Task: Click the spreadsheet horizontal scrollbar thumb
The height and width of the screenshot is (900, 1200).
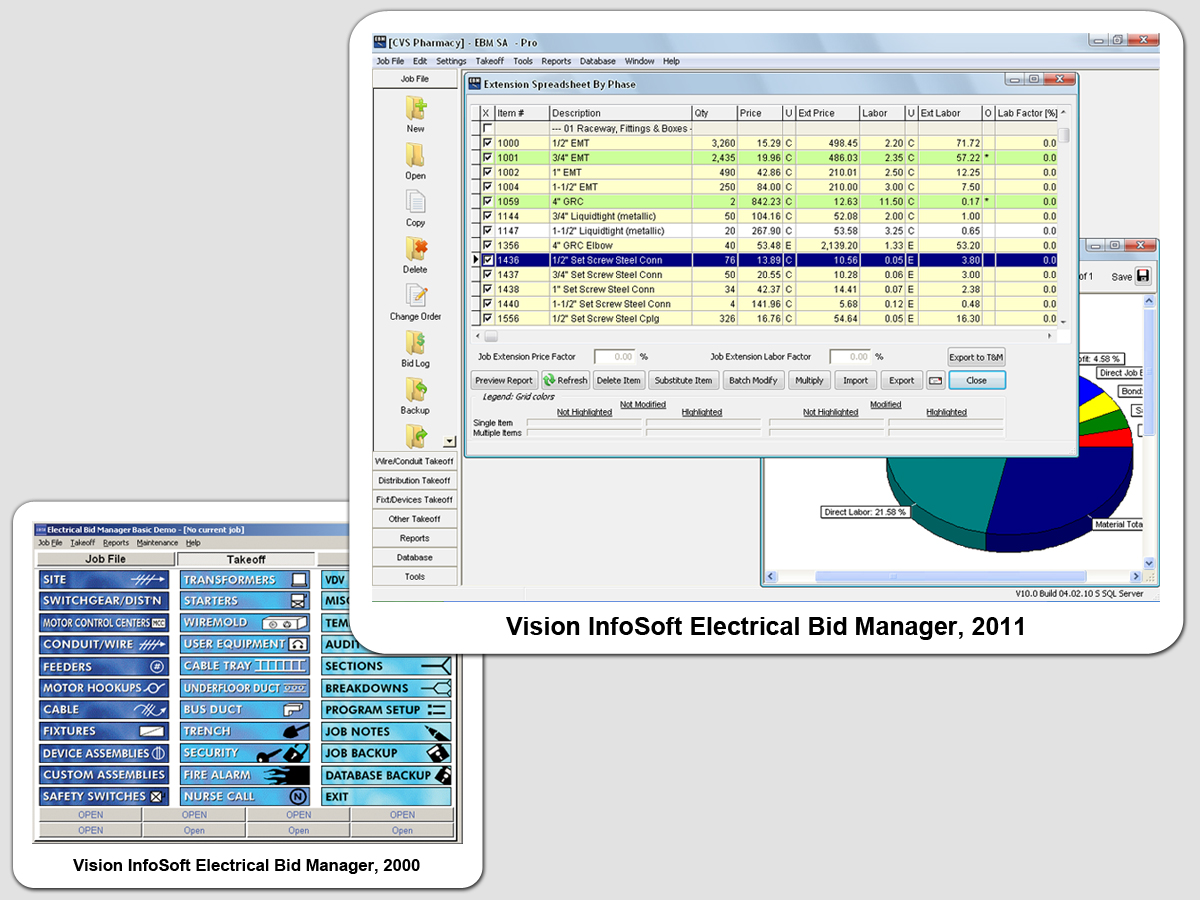Action: pos(492,336)
